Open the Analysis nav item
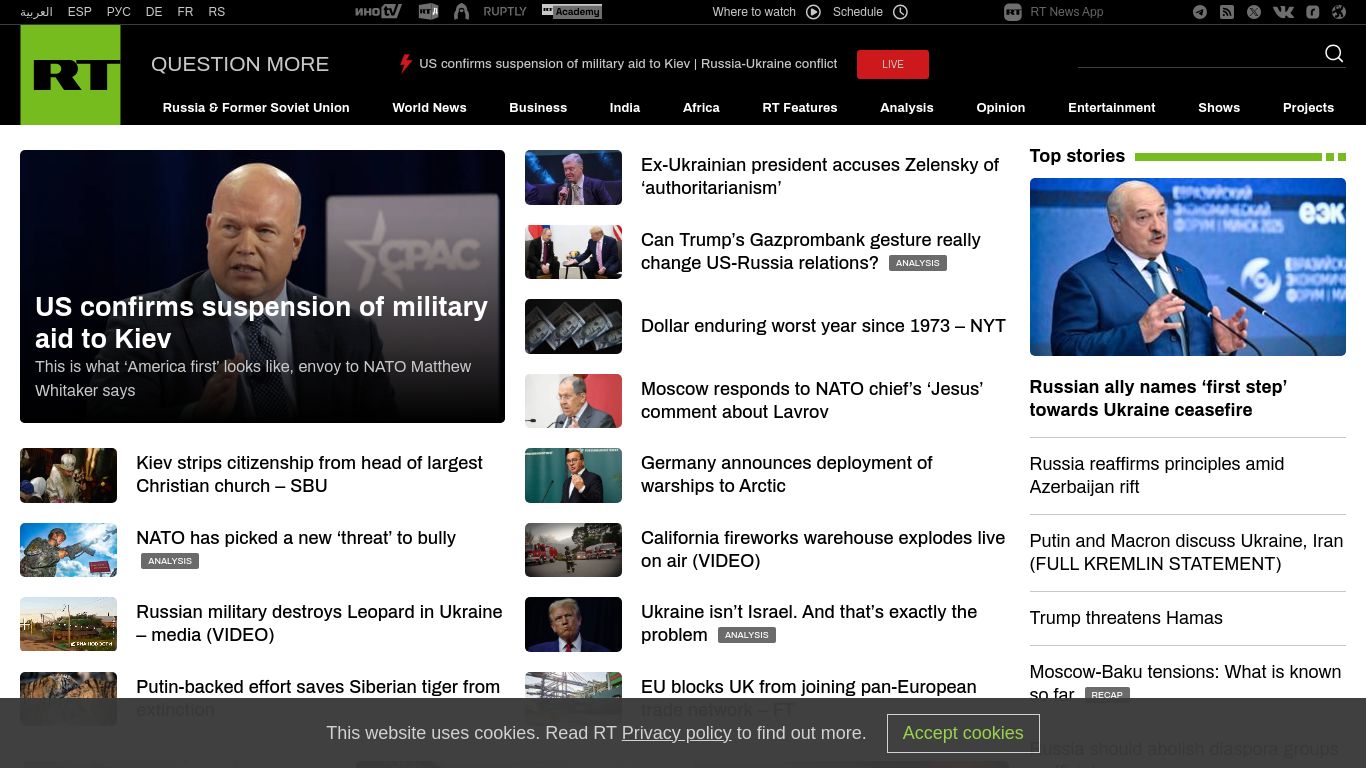Screen dimensions: 1366x768 907,107
